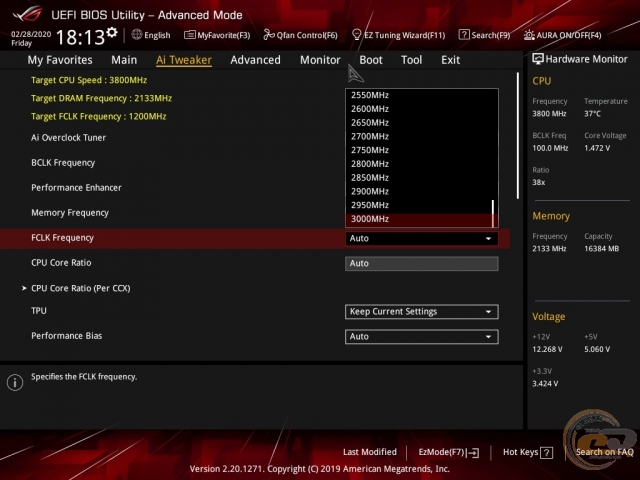The height and width of the screenshot is (480, 640).
Task: Select Performance Bias label
Action: (67, 336)
